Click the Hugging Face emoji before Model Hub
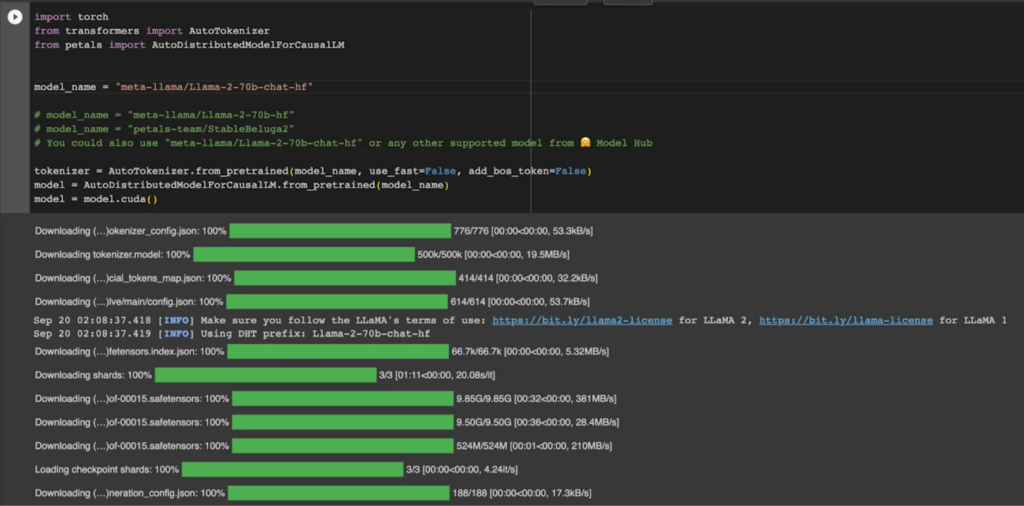The width and height of the screenshot is (1024, 506). point(585,143)
